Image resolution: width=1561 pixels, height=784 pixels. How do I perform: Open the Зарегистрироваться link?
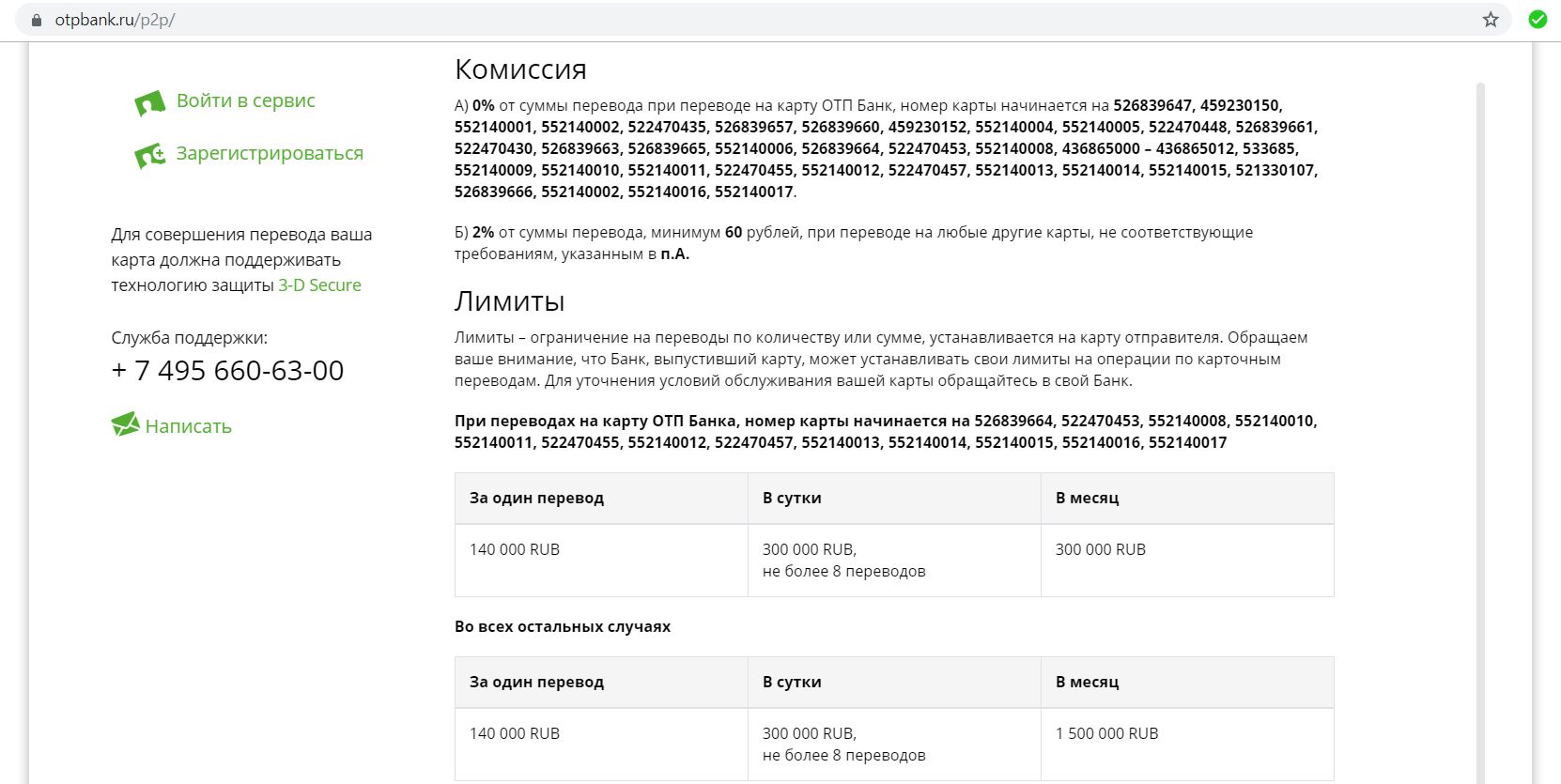pyautogui.click(x=270, y=153)
